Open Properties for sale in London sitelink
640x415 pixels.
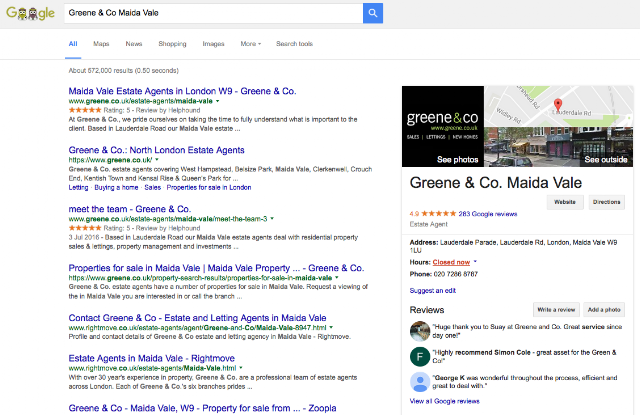[209, 187]
